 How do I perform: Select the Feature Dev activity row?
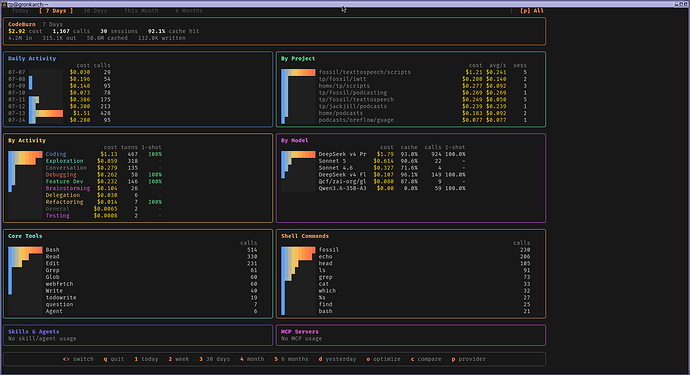click(85, 181)
